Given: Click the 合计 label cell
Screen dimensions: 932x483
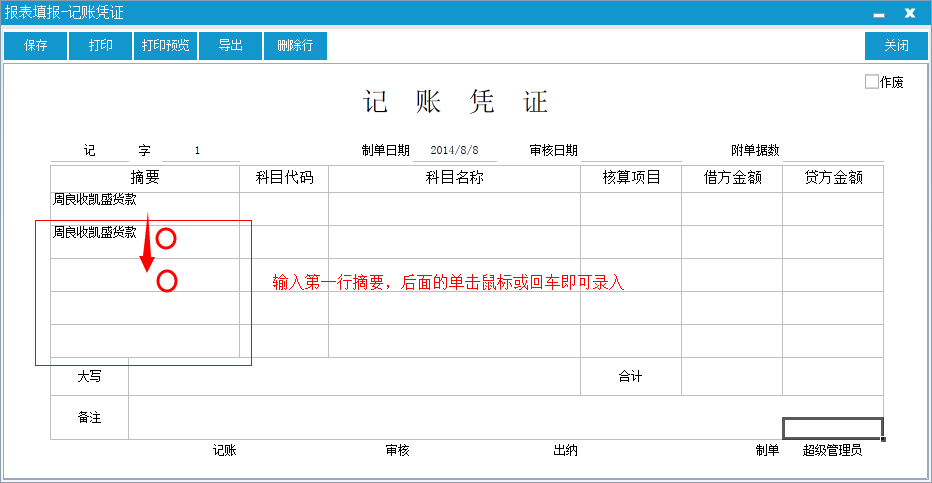Looking at the screenshot, I should click(631, 377).
